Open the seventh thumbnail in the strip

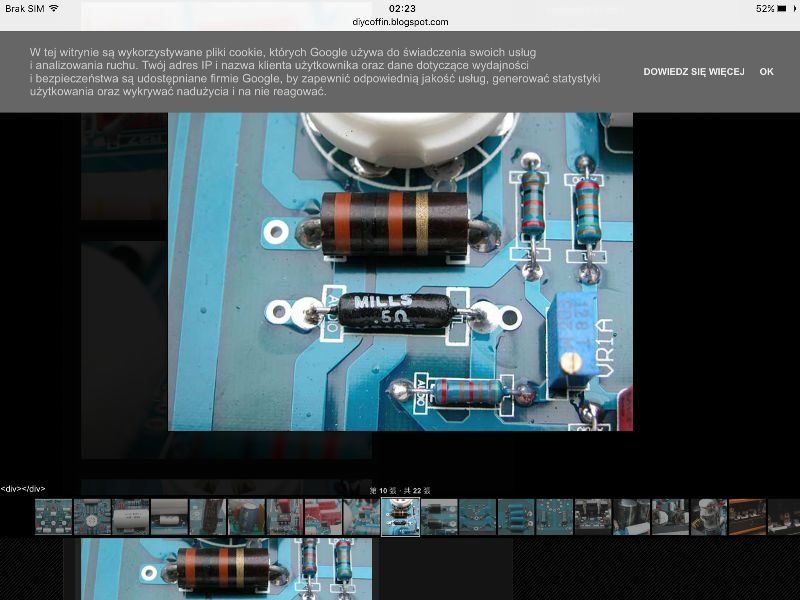coord(285,517)
